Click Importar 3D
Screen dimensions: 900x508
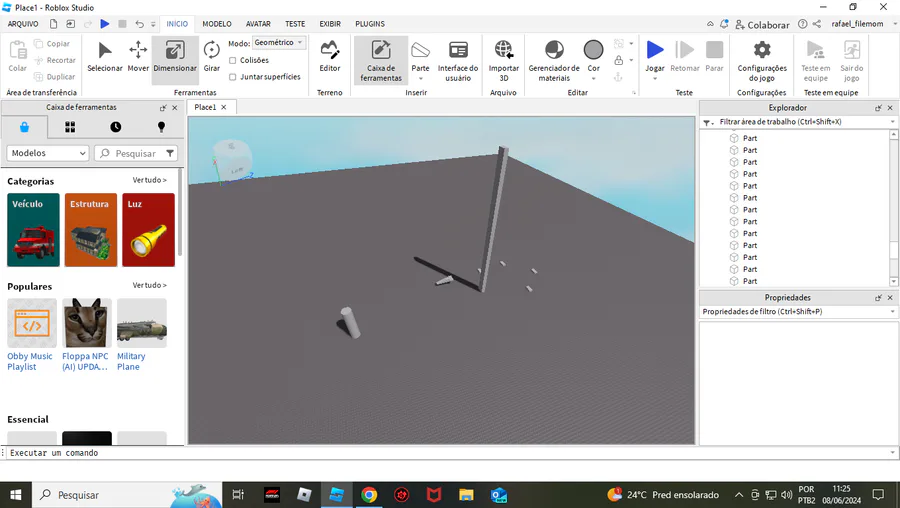pos(503,60)
